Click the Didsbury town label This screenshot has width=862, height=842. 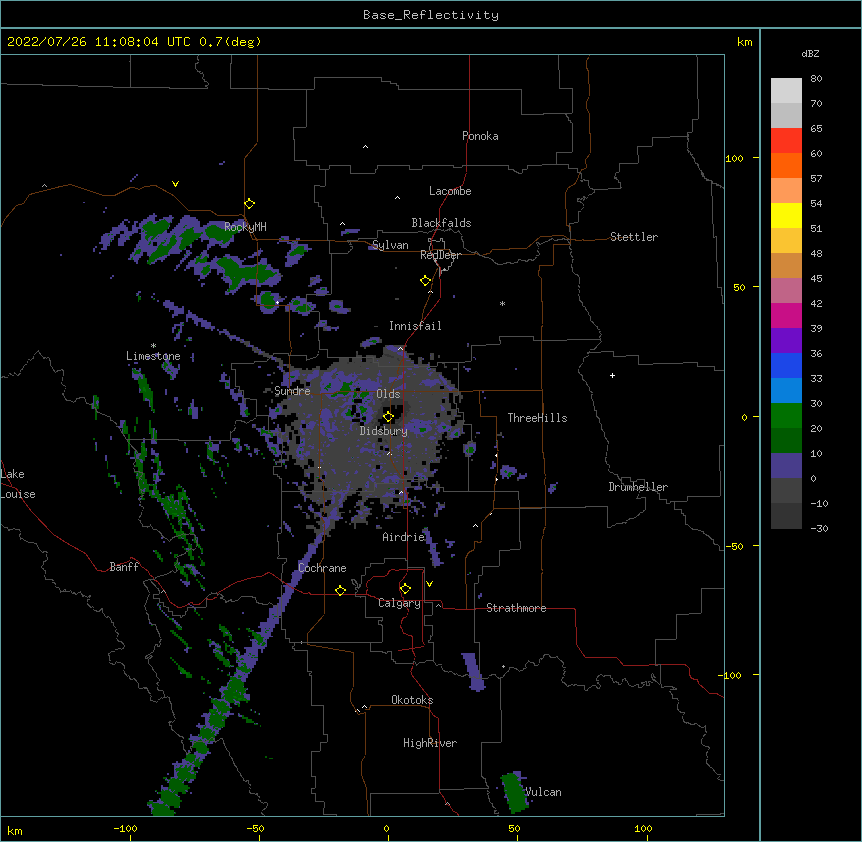[x=384, y=431]
